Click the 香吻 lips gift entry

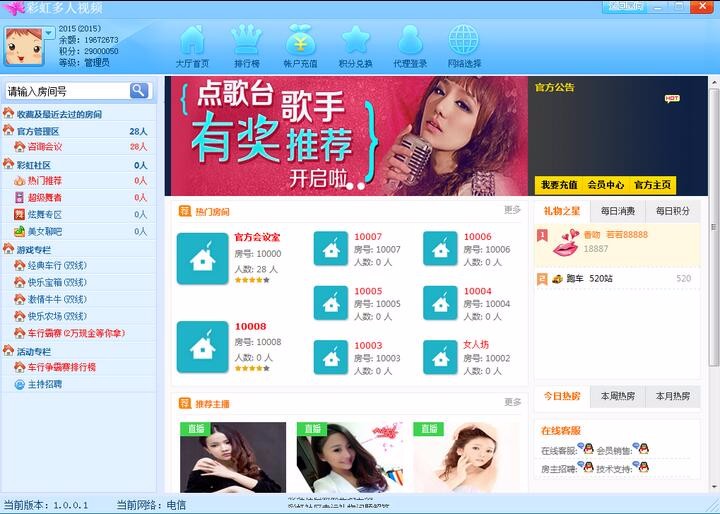pos(618,244)
